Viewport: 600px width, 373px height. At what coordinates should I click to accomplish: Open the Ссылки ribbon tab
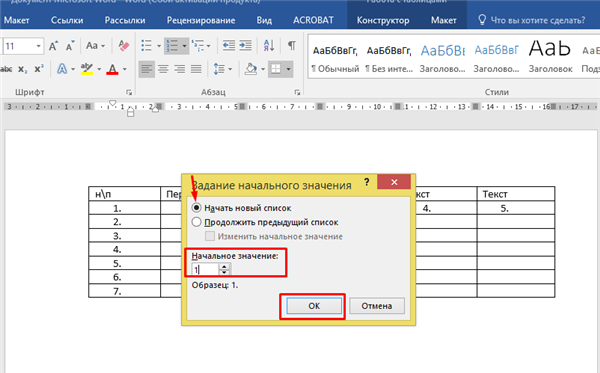[x=67, y=20]
